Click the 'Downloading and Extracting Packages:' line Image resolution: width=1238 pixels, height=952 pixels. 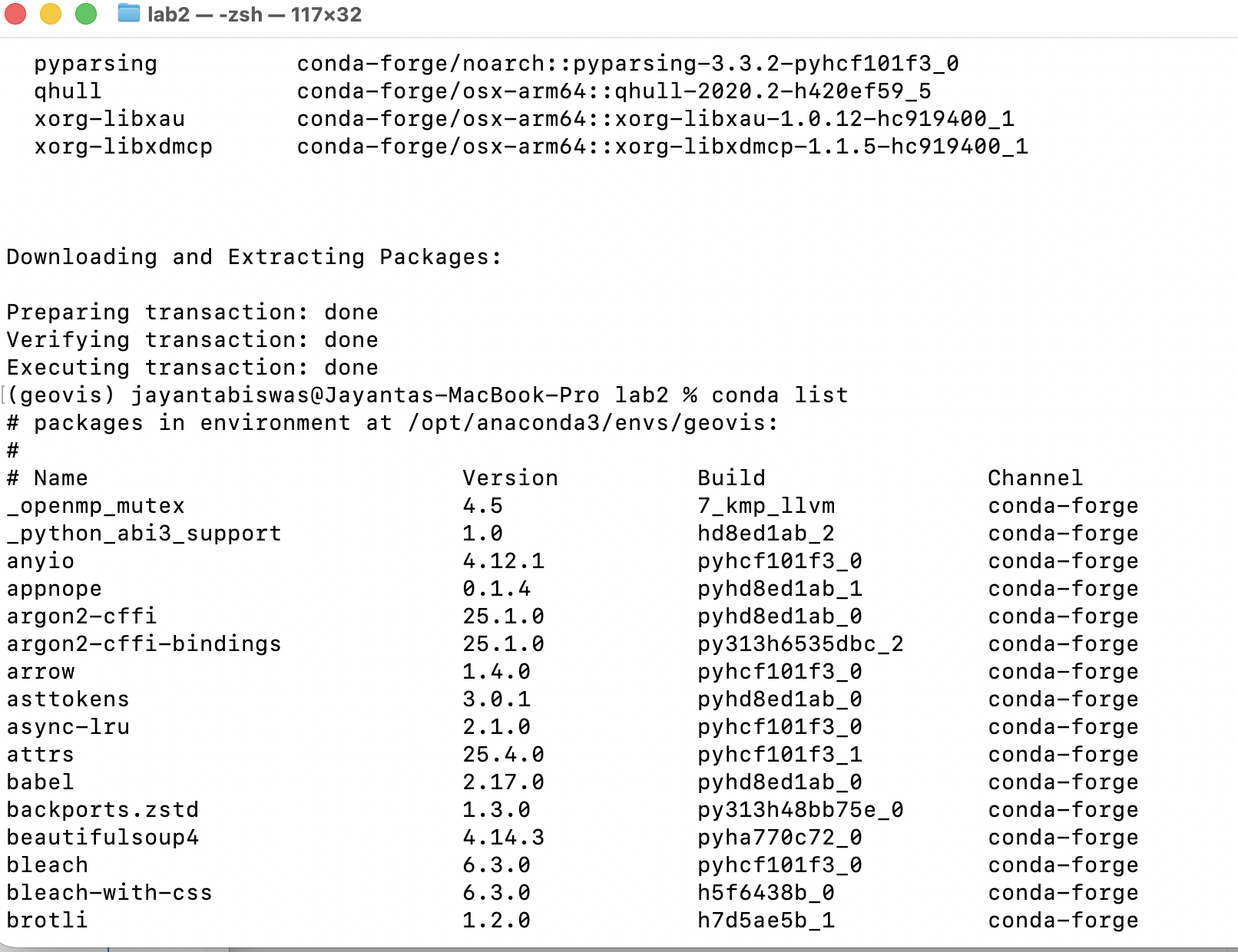pyautogui.click(x=253, y=257)
